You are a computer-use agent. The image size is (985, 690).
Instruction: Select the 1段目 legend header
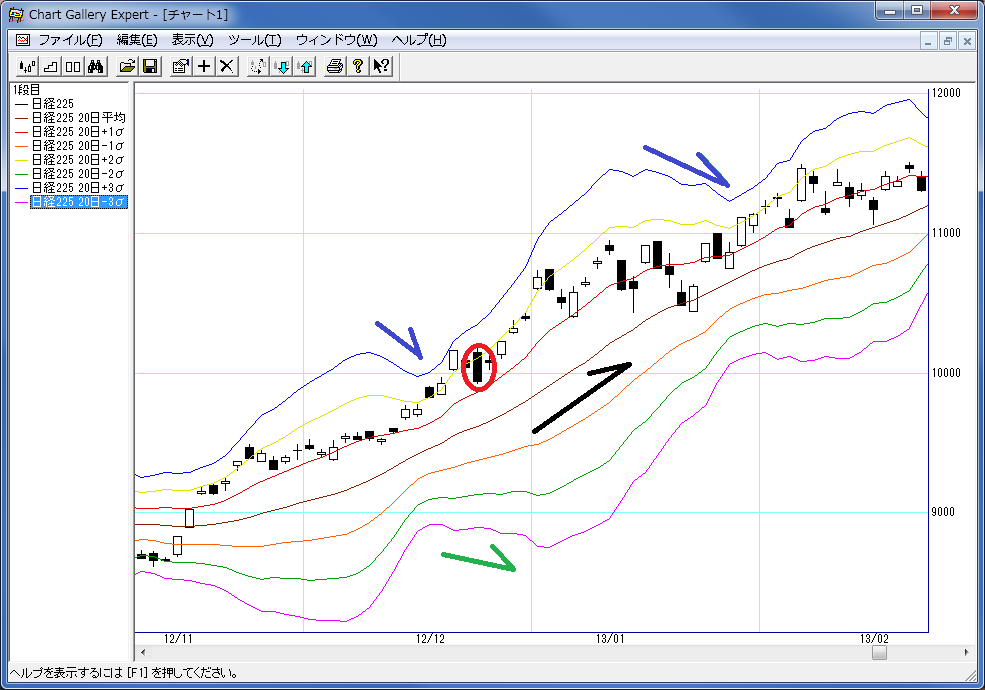(x=26, y=90)
